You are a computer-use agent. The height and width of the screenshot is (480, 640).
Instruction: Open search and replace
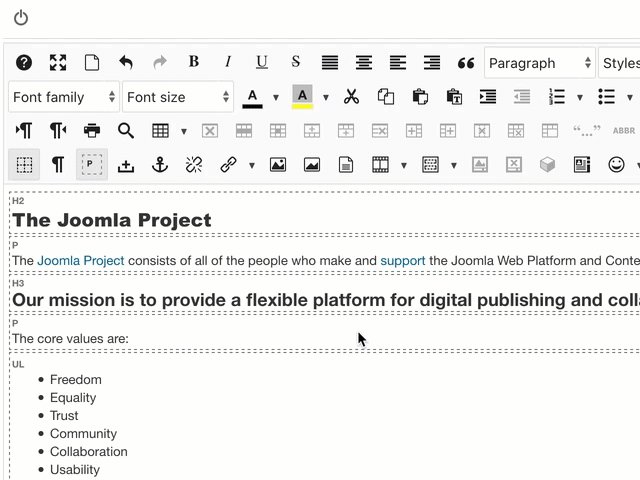tap(126, 131)
